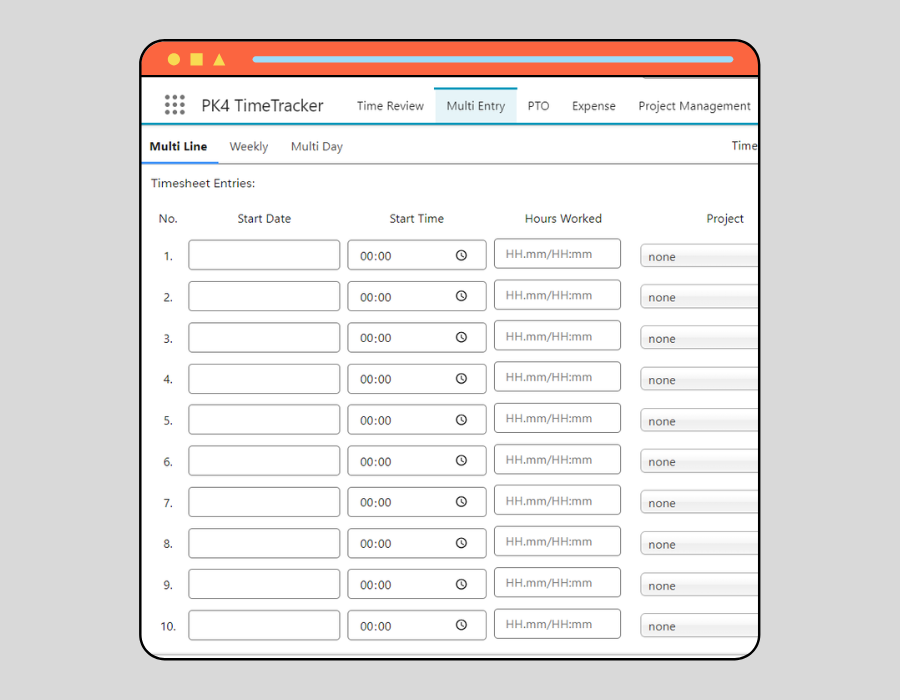This screenshot has height=700, width=900.
Task: Click the orange square icon in the title bar
Action: 196,59
